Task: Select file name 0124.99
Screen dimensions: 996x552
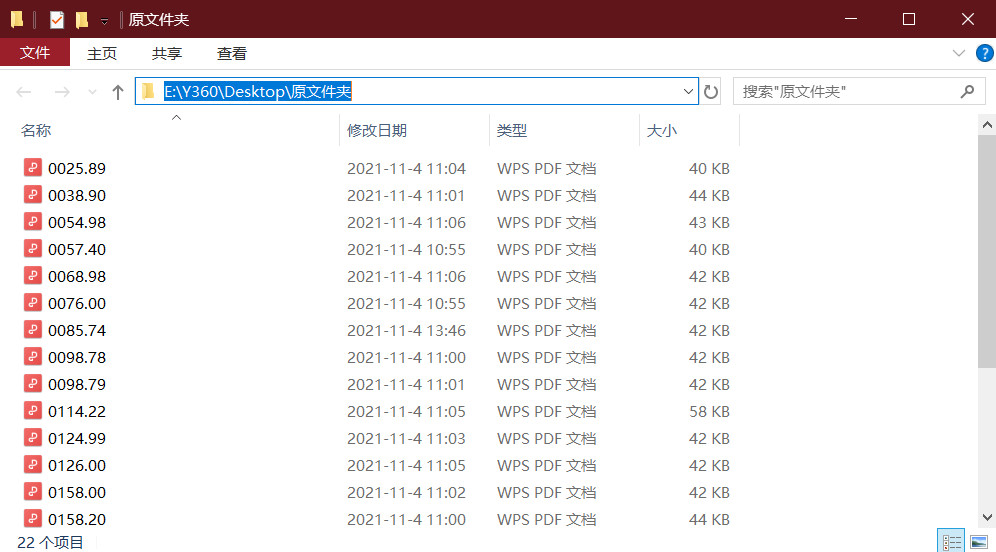Action: click(77, 438)
